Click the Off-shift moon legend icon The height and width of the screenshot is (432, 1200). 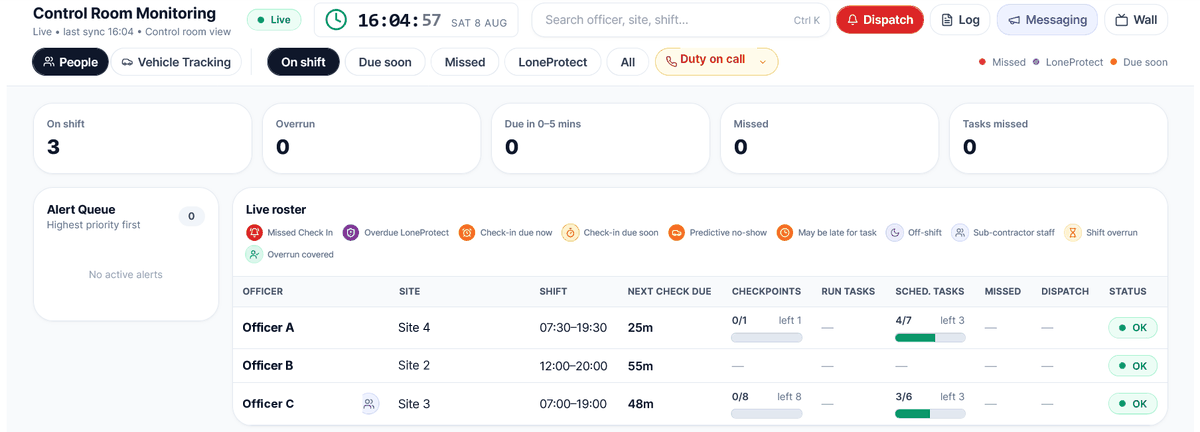point(894,232)
